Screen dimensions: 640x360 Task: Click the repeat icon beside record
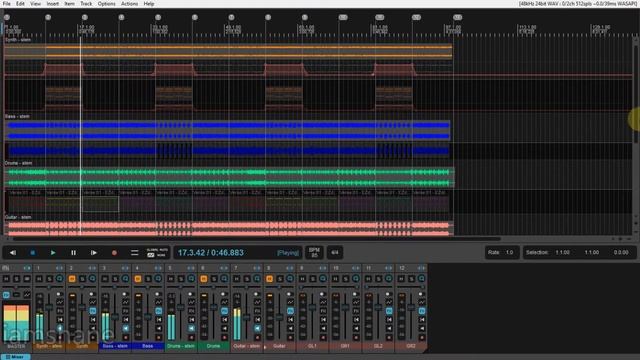tap(134, 253)
